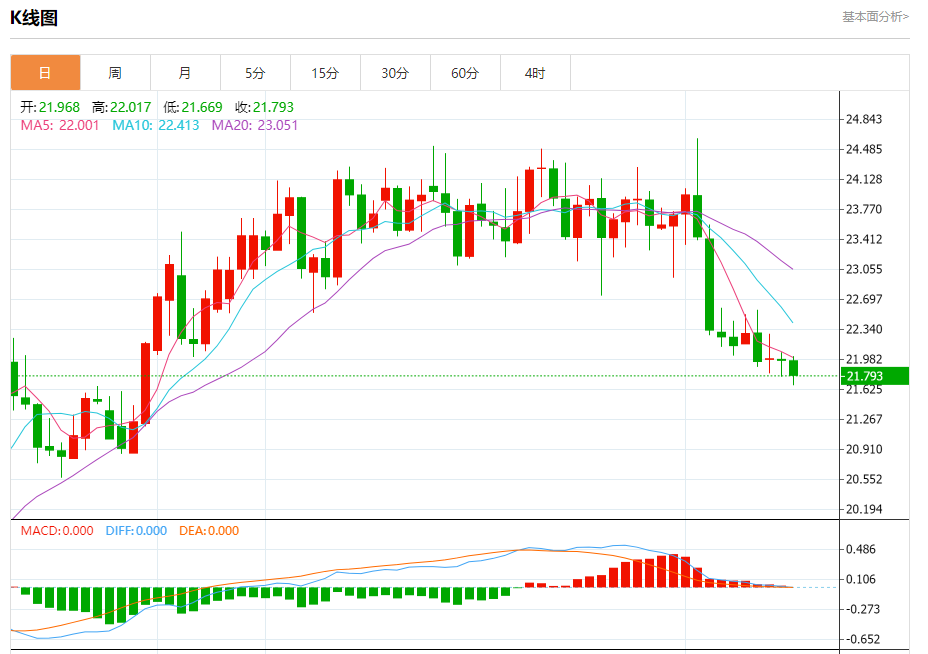
Task: Click the 23.412 price axis label
Action: [x=863, y=240]
